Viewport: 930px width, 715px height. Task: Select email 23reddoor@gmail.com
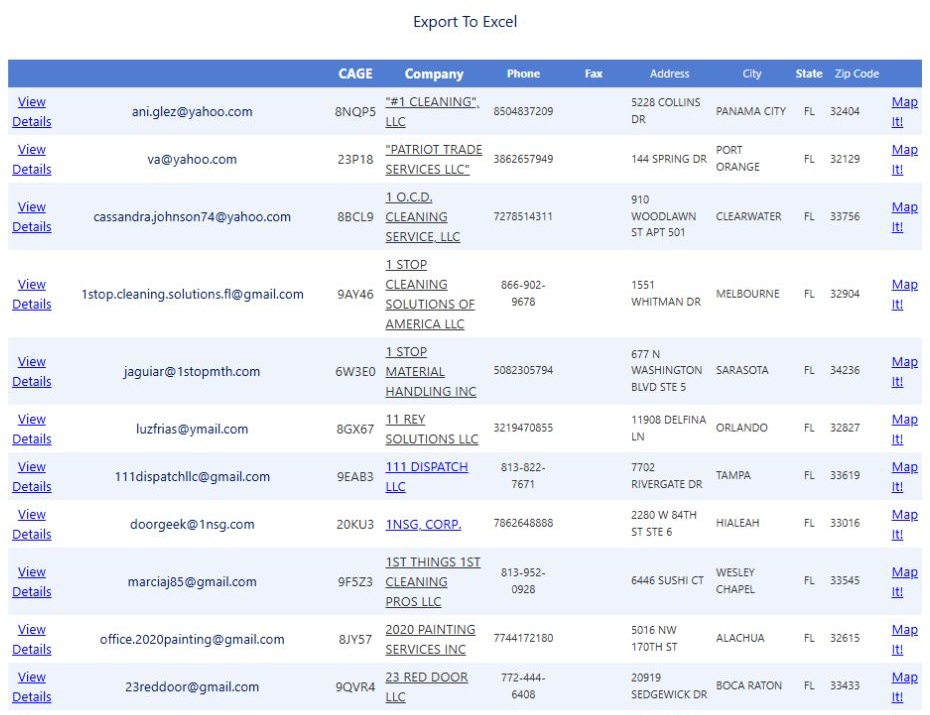click(192, 687)
